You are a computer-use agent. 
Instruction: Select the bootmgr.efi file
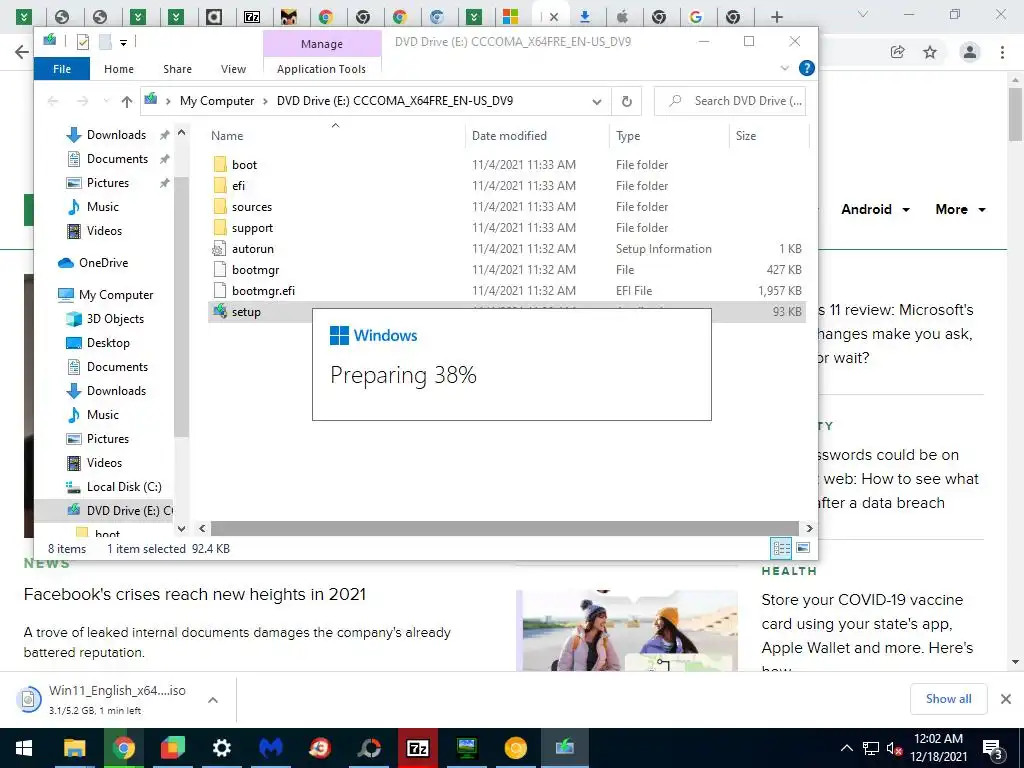coord(263,291)
